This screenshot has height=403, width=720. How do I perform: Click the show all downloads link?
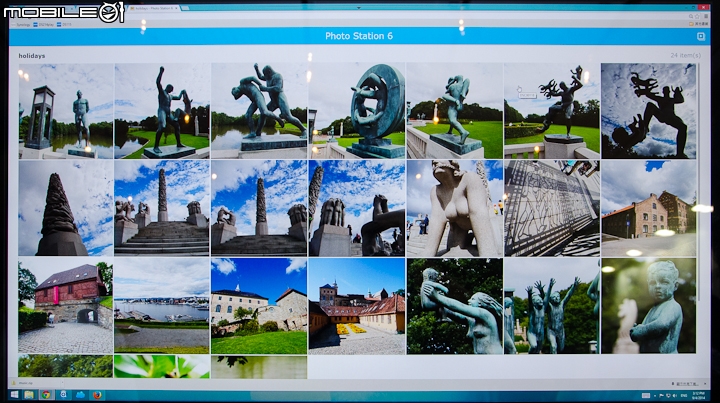(685, 383)
